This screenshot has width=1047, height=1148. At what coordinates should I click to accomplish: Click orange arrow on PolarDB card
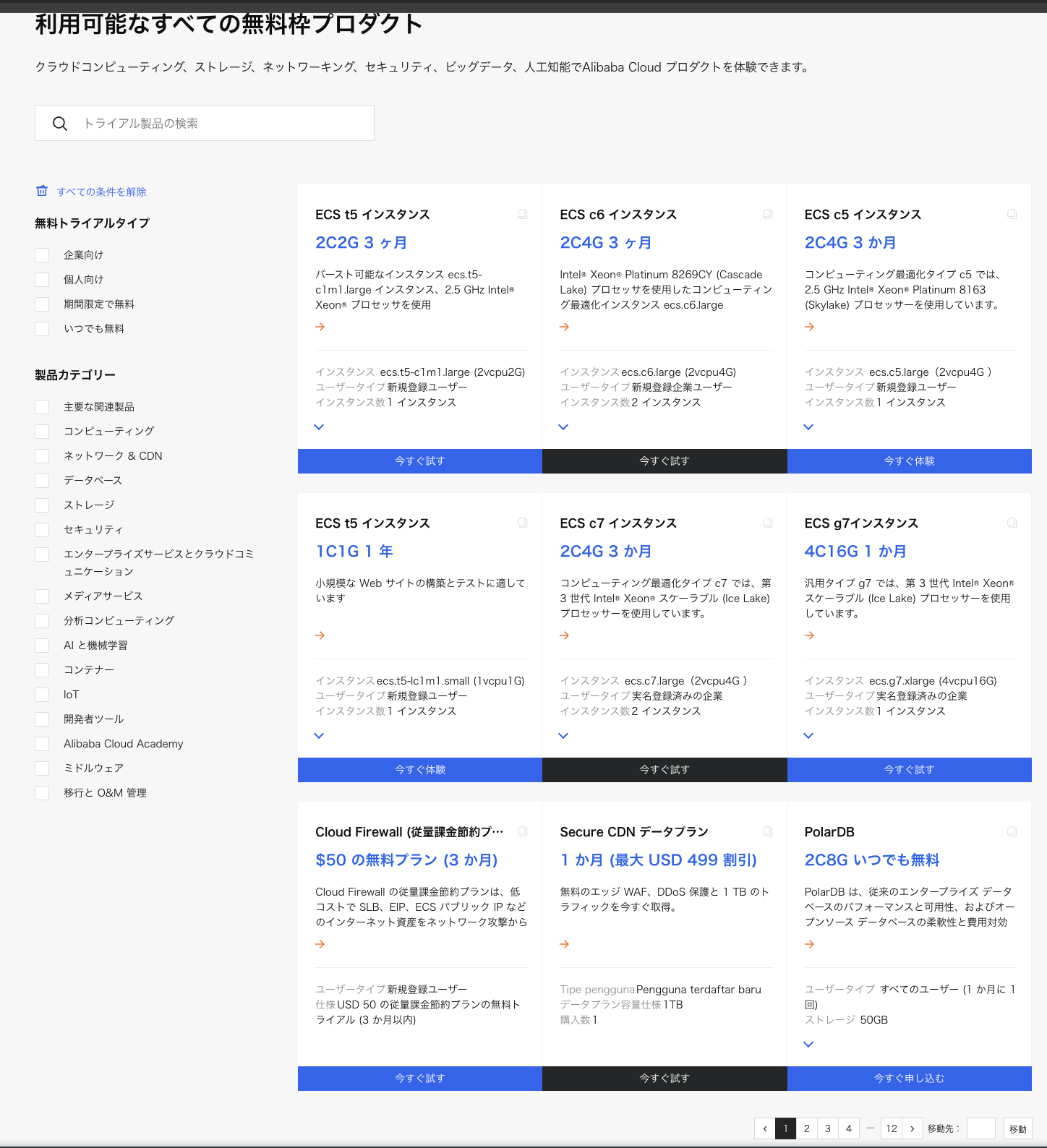810,944
